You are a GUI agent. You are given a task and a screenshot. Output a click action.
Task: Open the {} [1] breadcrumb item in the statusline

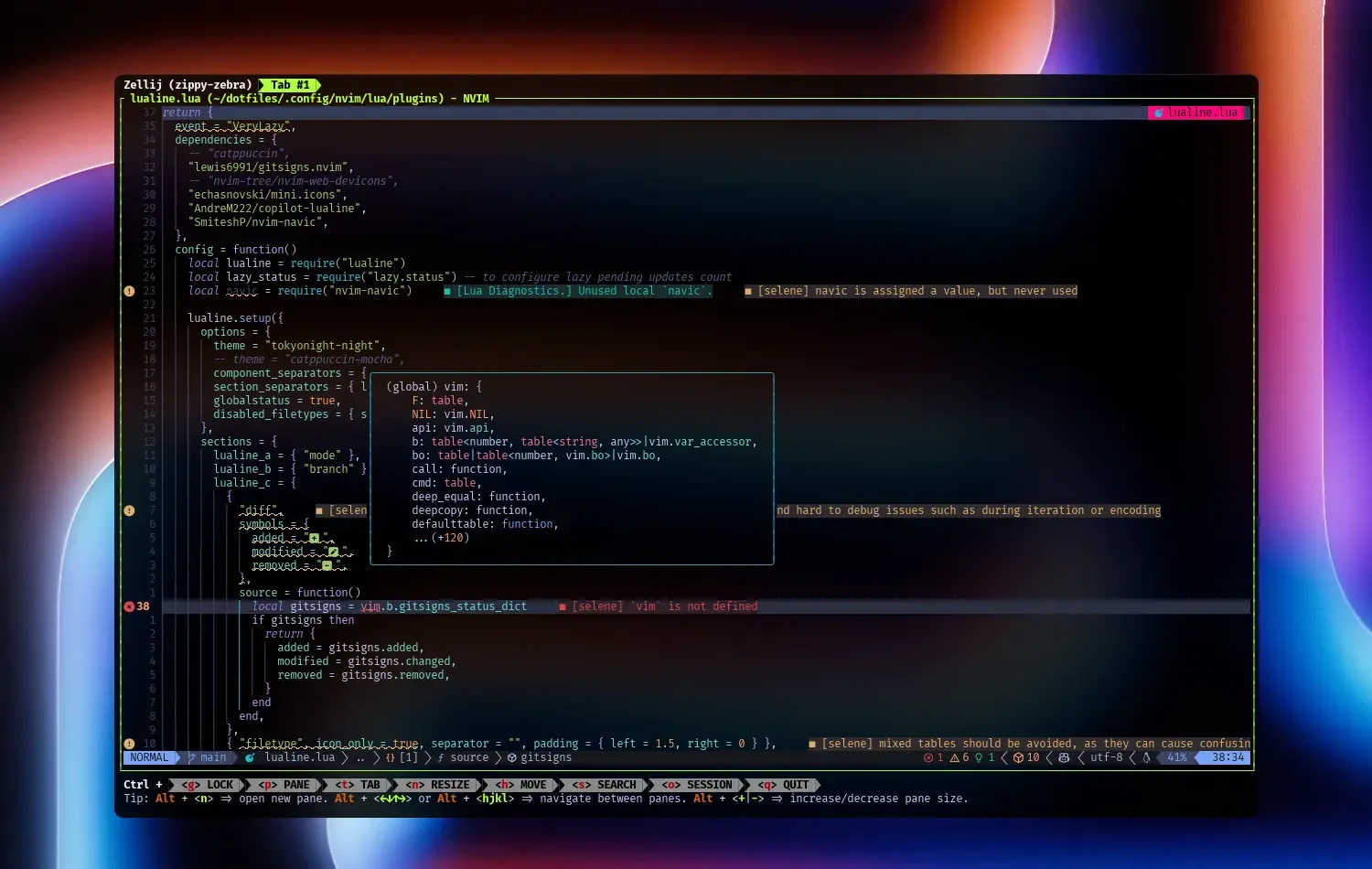point(402,757)
